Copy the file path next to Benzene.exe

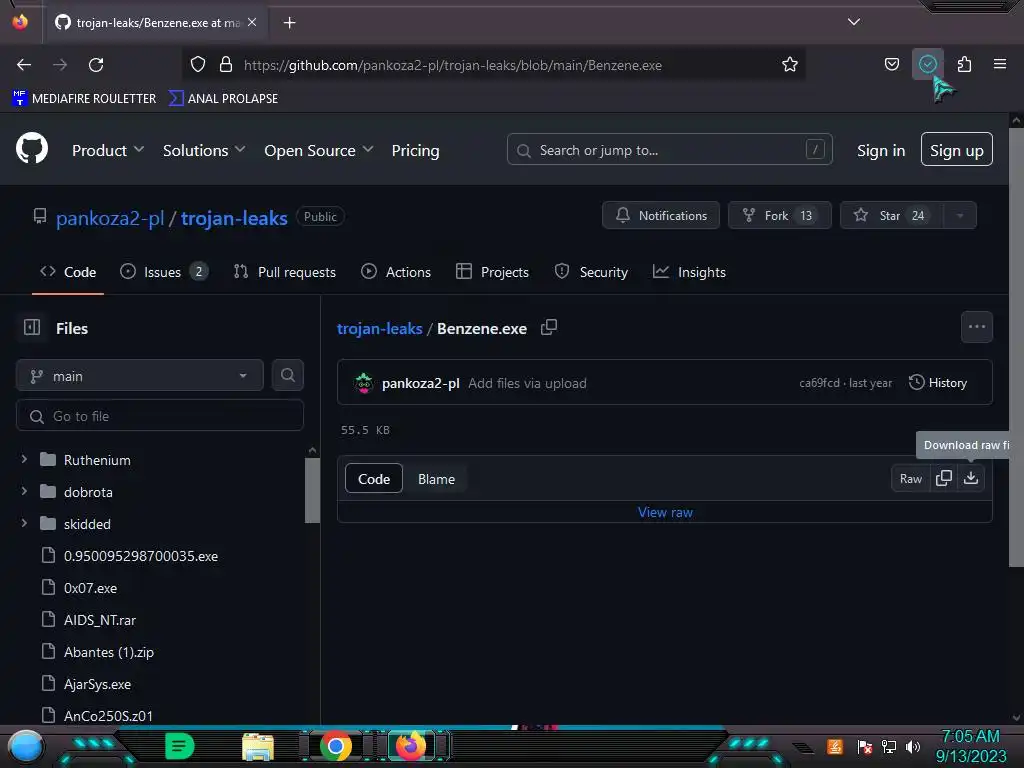[x=549, y=327]
